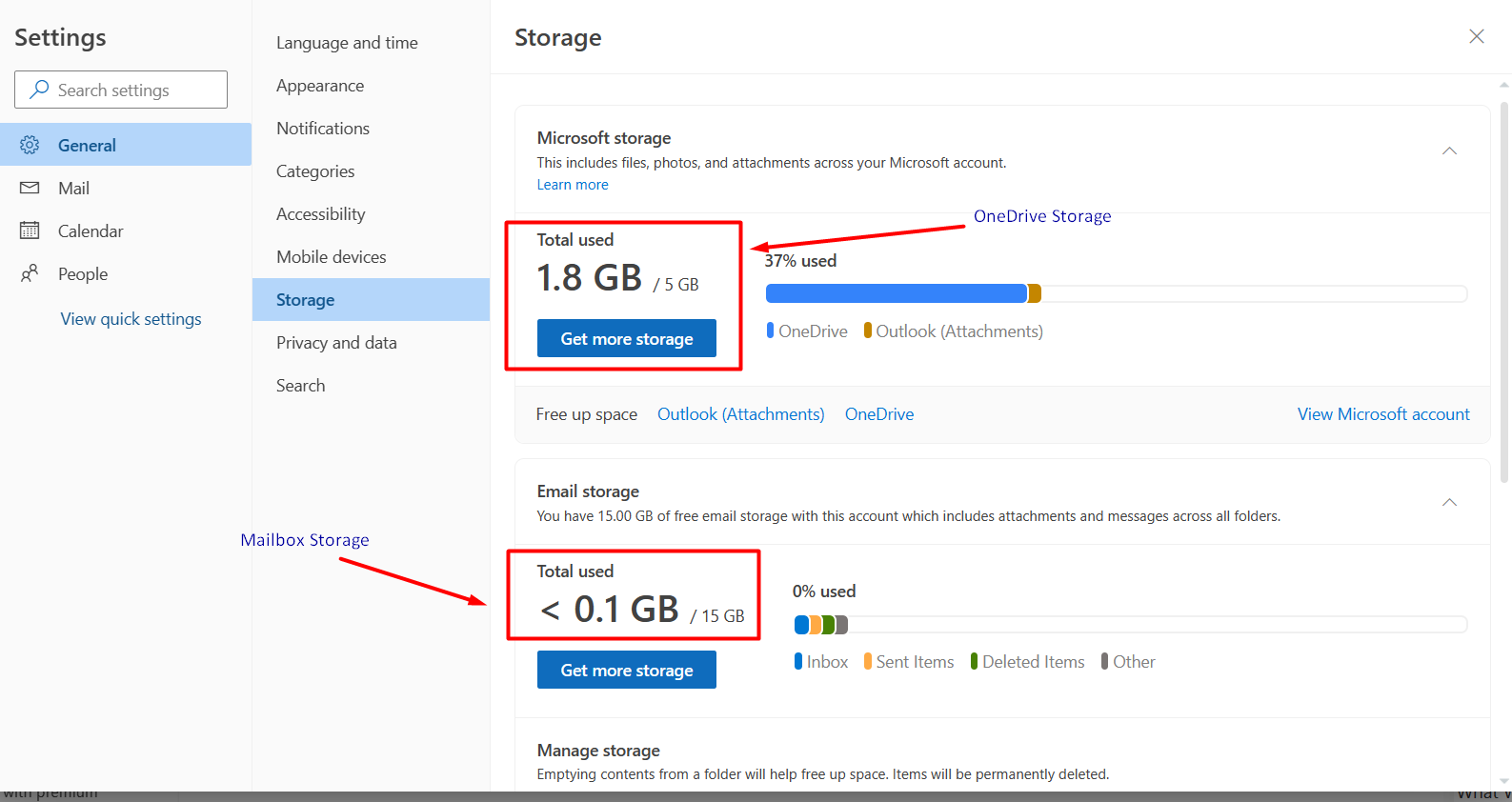The image size is (1512, 802).
Task: Go to Notifications settings
Action: pos(323,129)
